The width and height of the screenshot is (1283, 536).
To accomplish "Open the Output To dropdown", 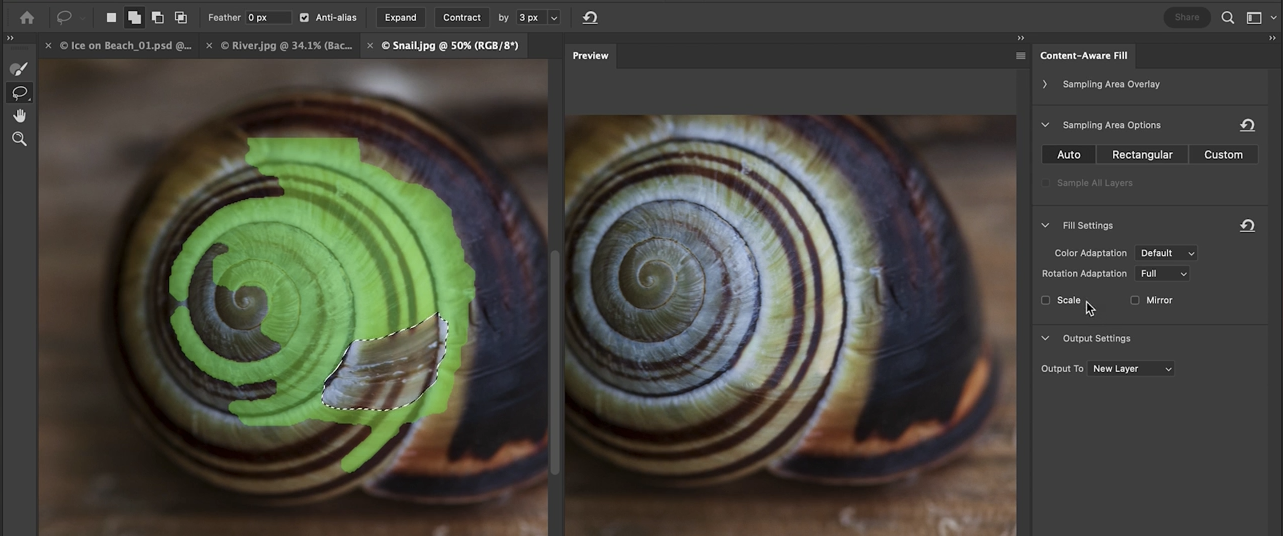I will 1131,368.
